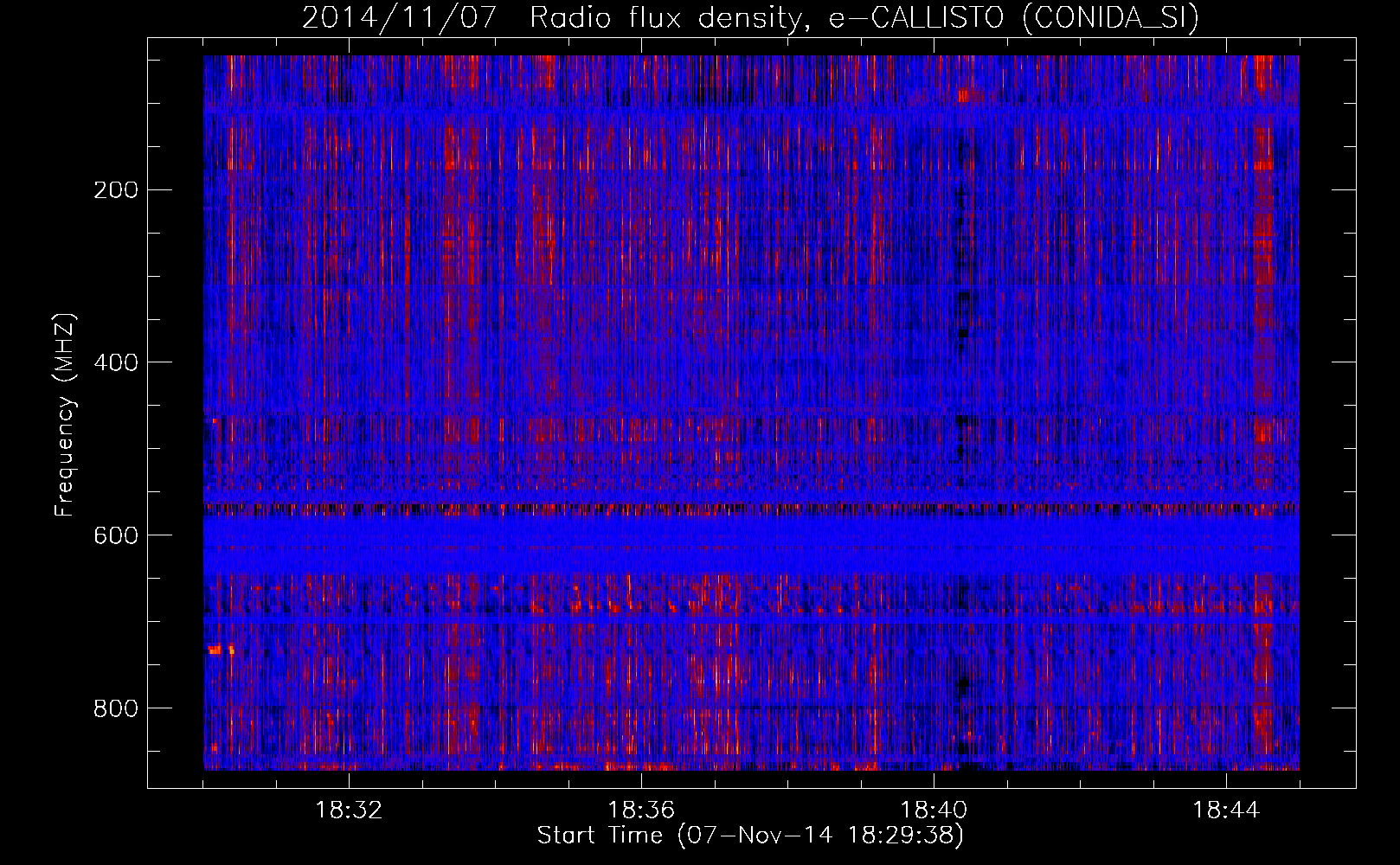Click the 800 frequency tick label

pos(116,708)
